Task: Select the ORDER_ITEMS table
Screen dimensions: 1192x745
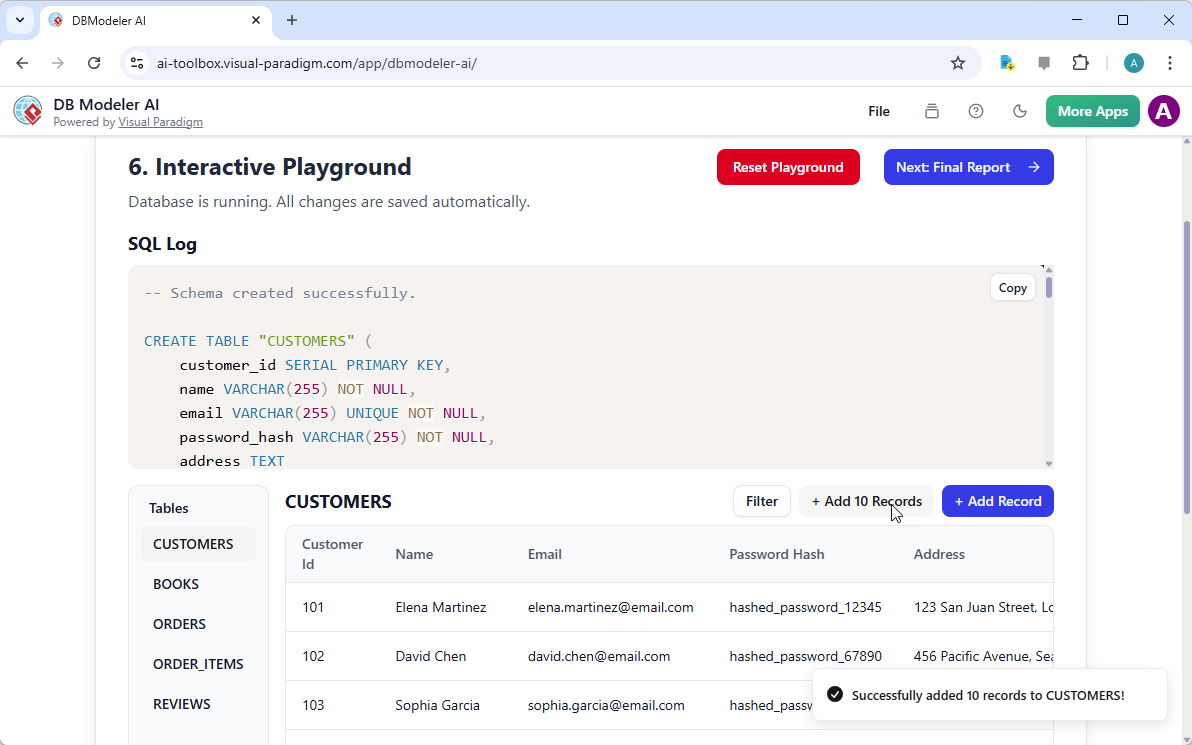Action: 198,663
